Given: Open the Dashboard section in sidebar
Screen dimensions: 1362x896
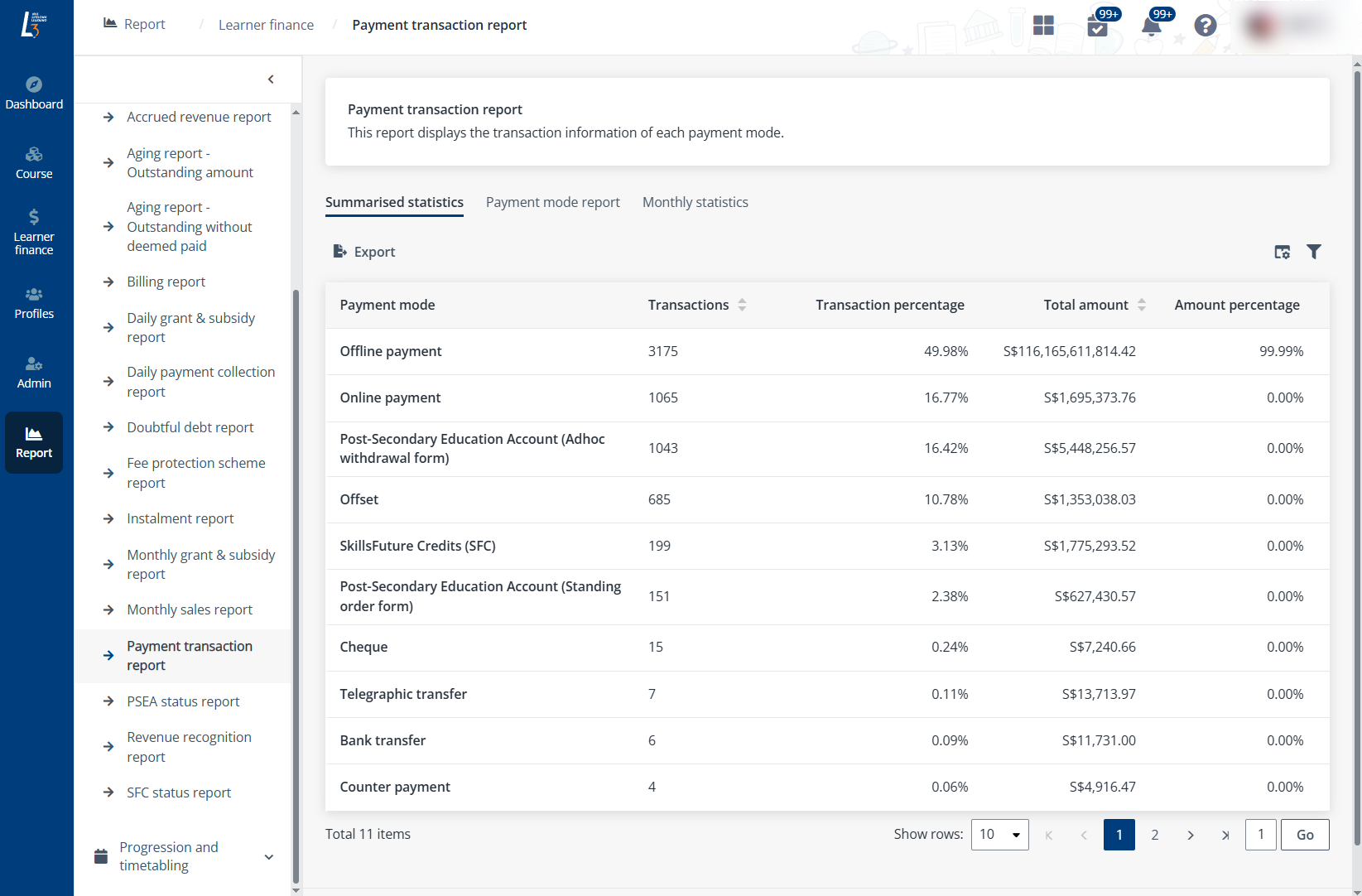Looking at the screenshot, I should tap(34, 91).
